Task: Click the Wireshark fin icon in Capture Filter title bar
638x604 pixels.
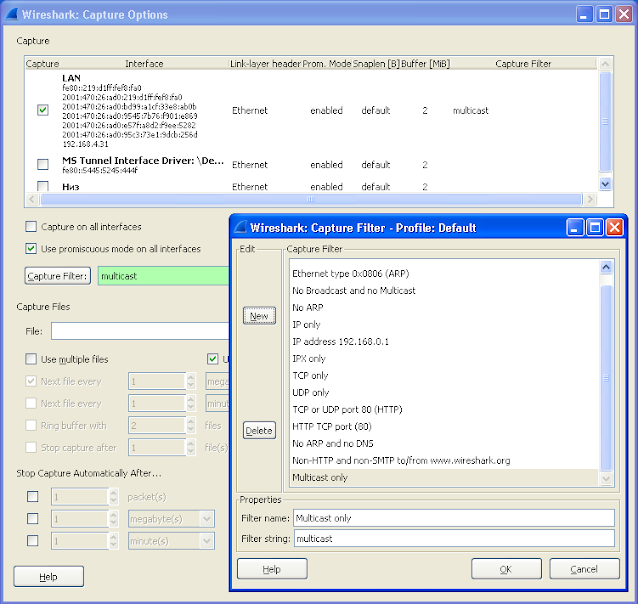Action: pos(240,227)
